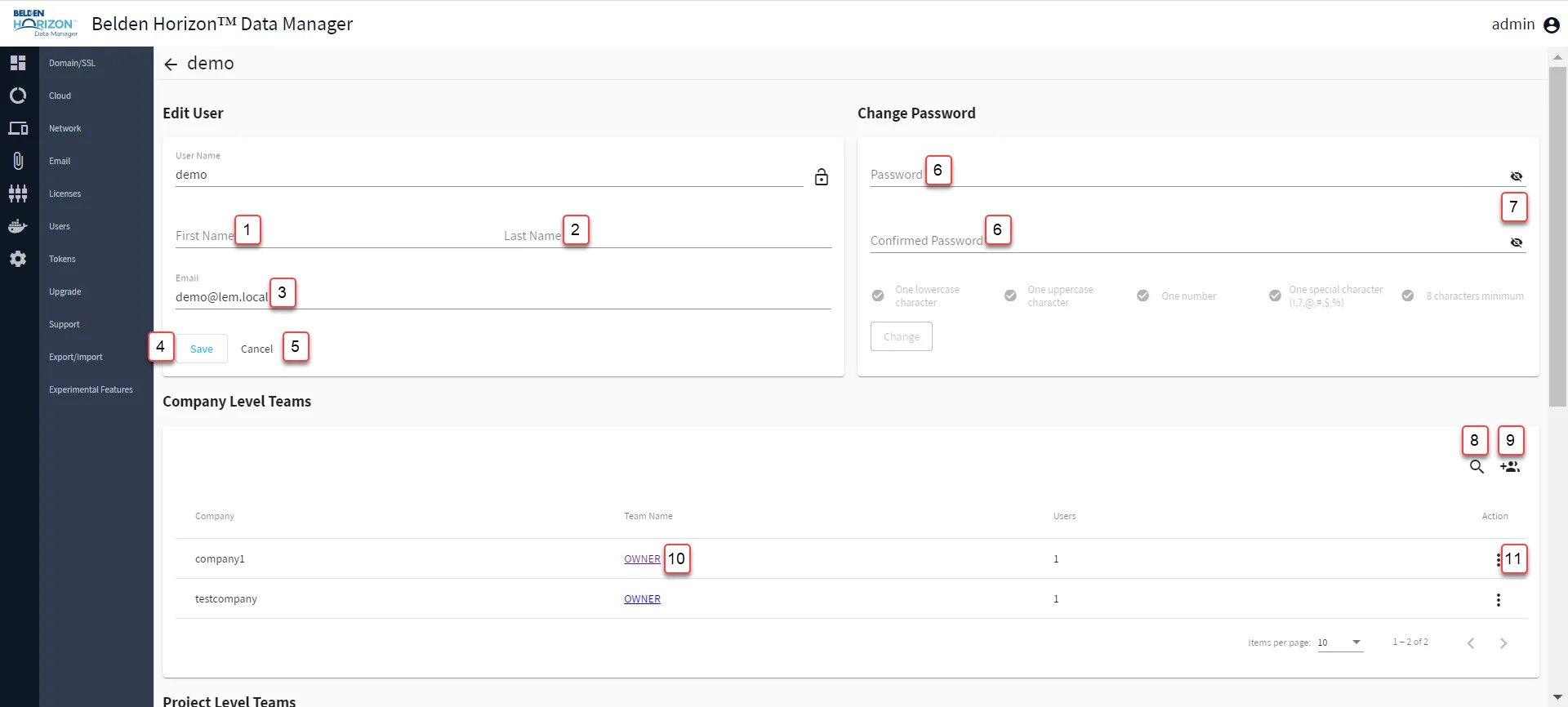Open Network menu item
Image resolution: width=1568 pixels, height=707 pixels.
click(x=65, y=128)
